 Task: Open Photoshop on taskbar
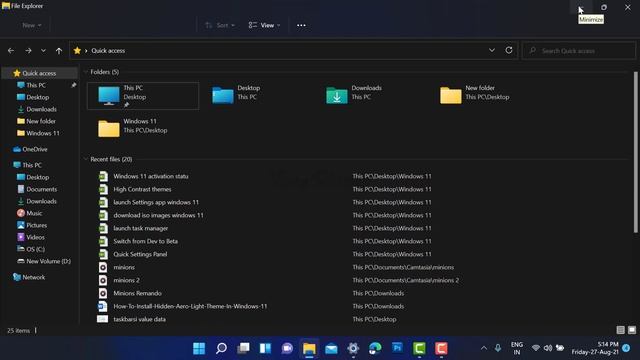pos(397,348)
